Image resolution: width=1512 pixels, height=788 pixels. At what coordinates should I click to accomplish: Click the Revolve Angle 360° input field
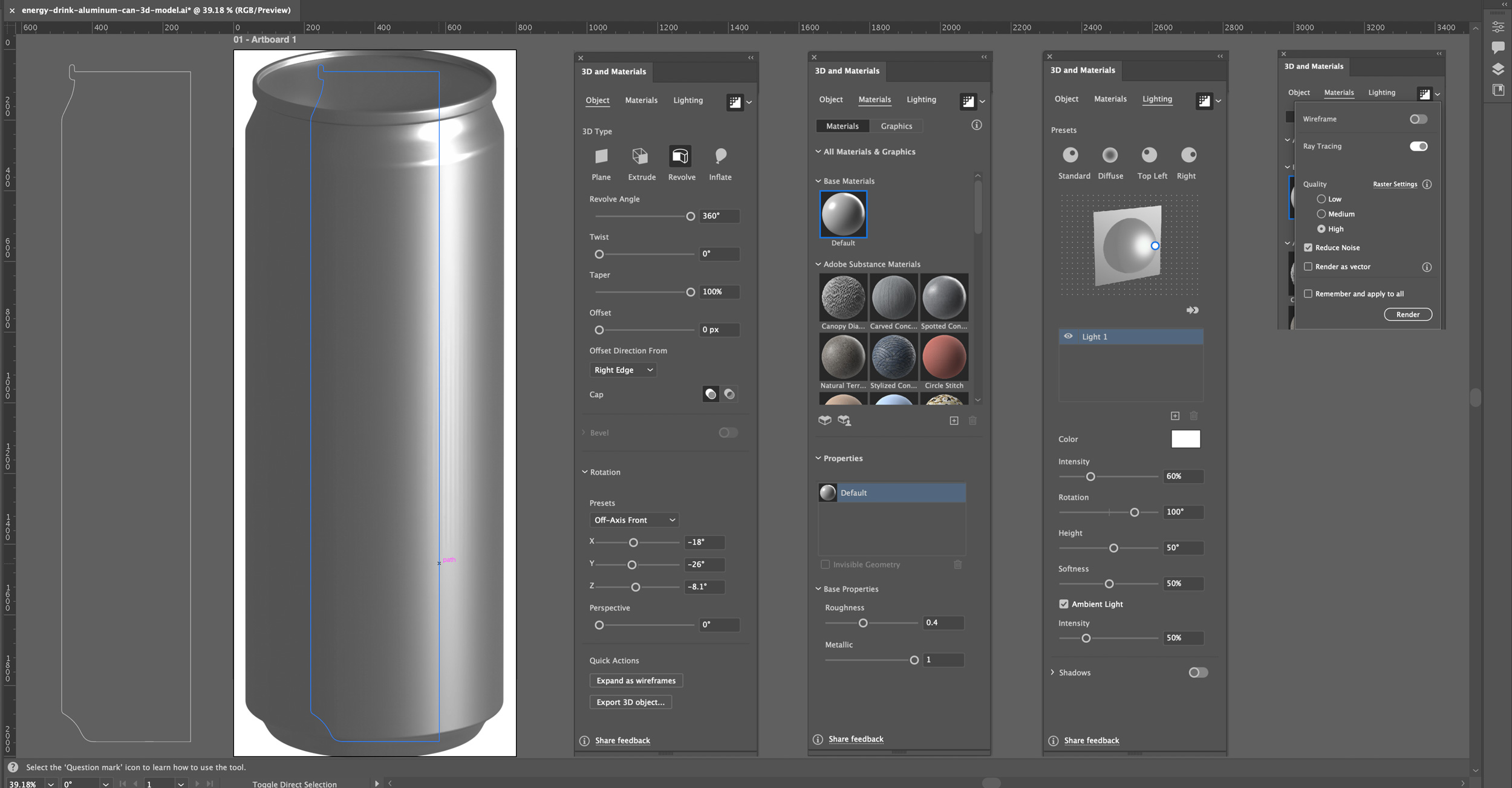(x=720, y=216)
